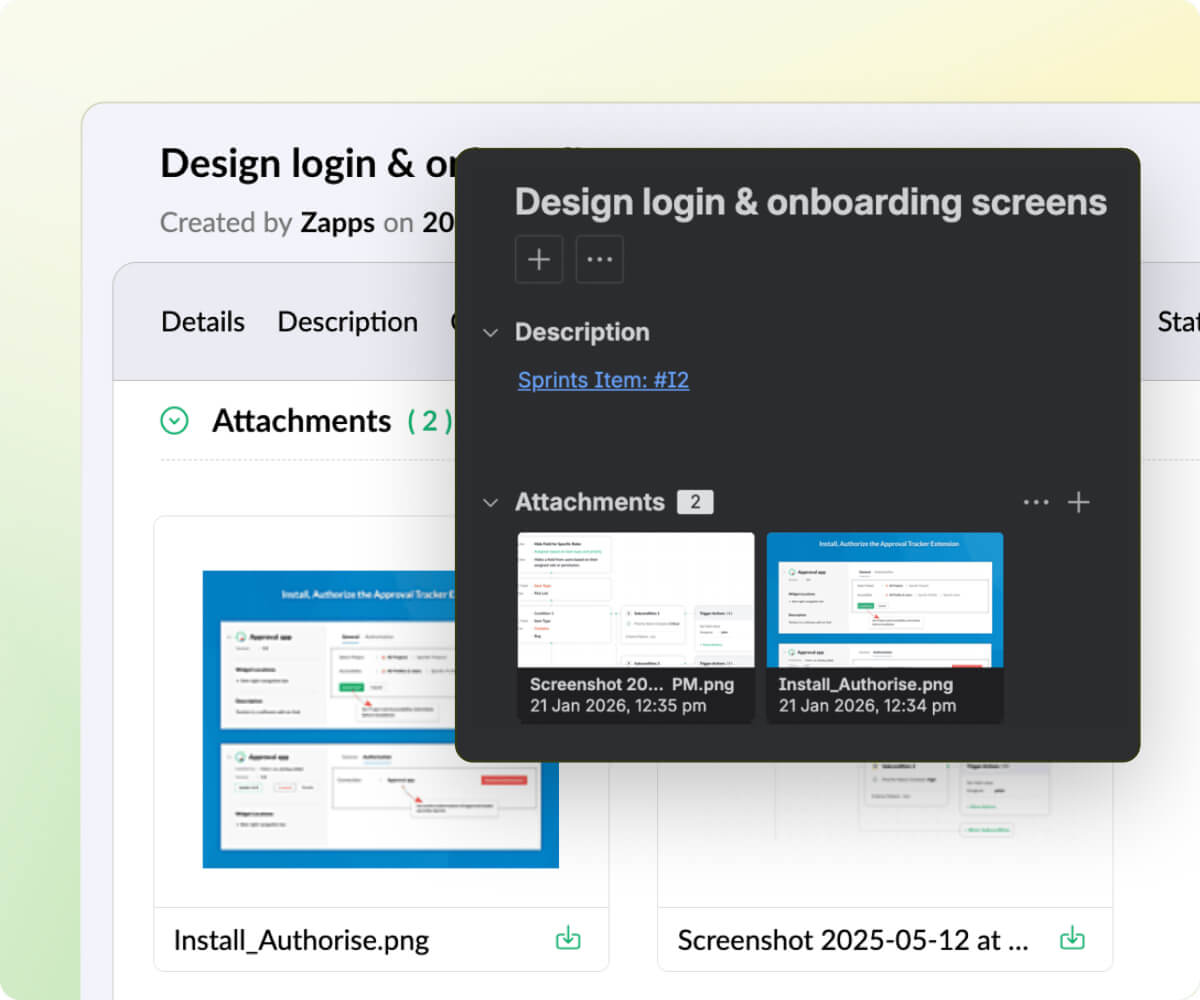Click the plus icon in the Attachments section header
The width and height of the screenshot is (1200, 1000).
pyautogui.click(x=1079, y=502)
